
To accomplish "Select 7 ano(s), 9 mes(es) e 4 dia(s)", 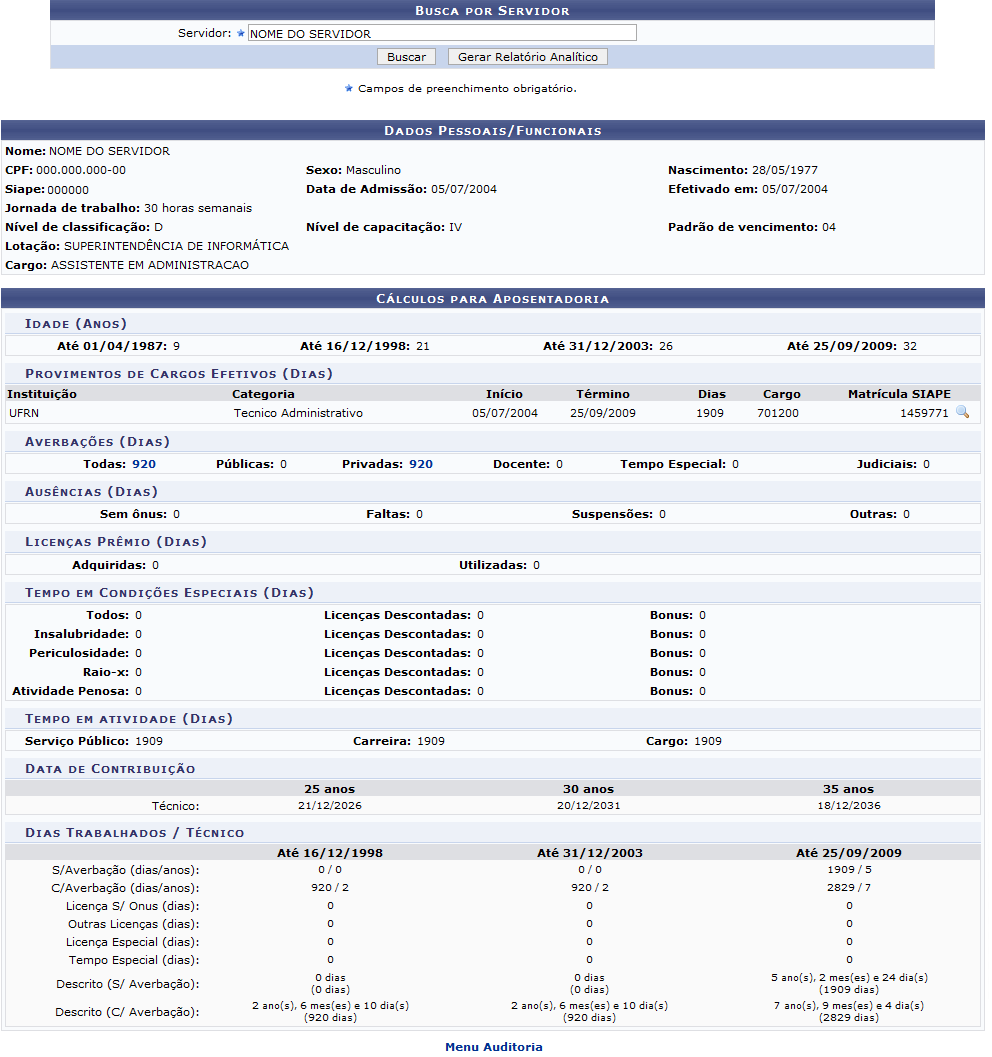I will point(849,1006).
